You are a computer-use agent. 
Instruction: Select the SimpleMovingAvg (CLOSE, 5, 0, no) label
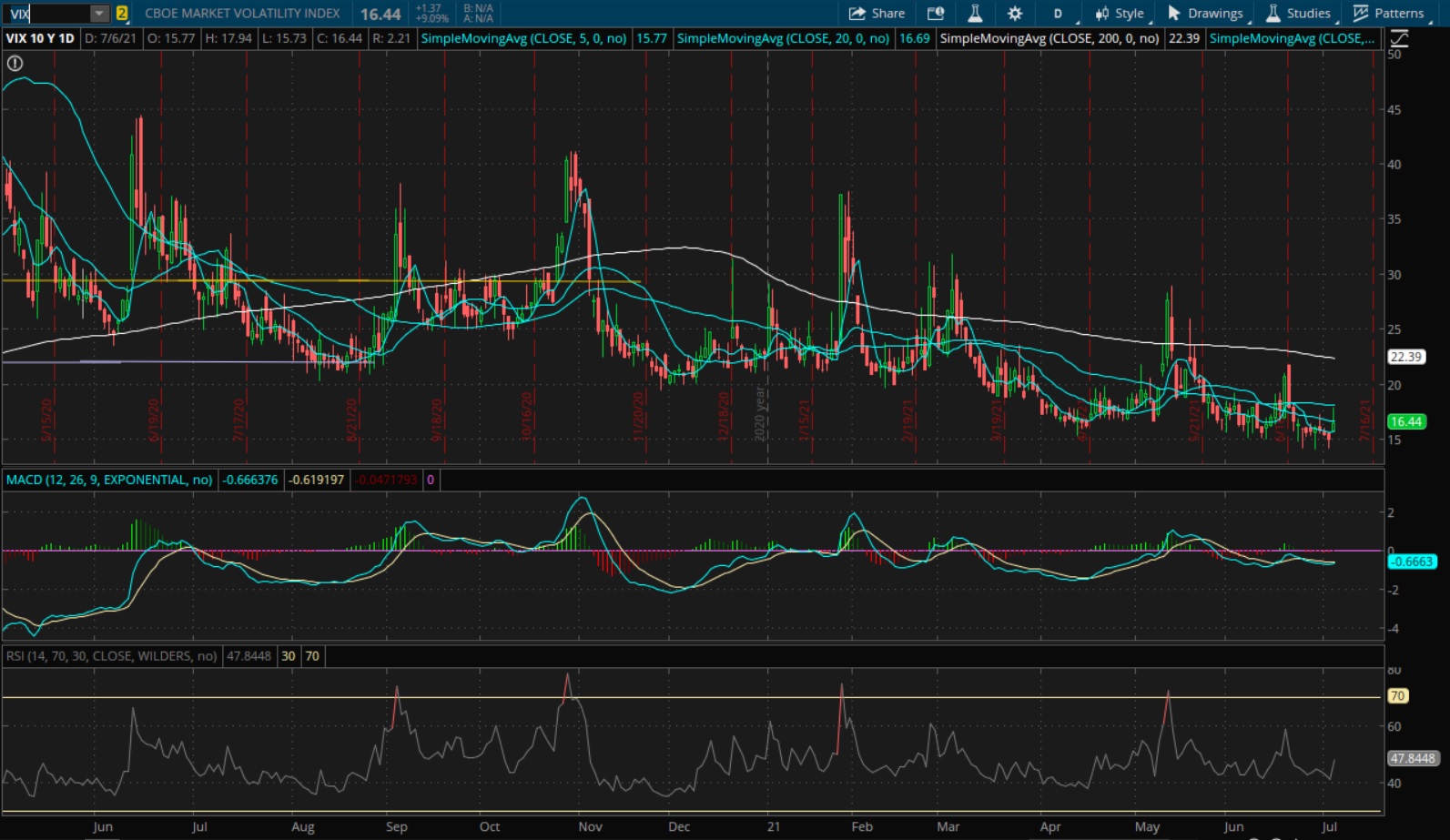coord(523,38)
